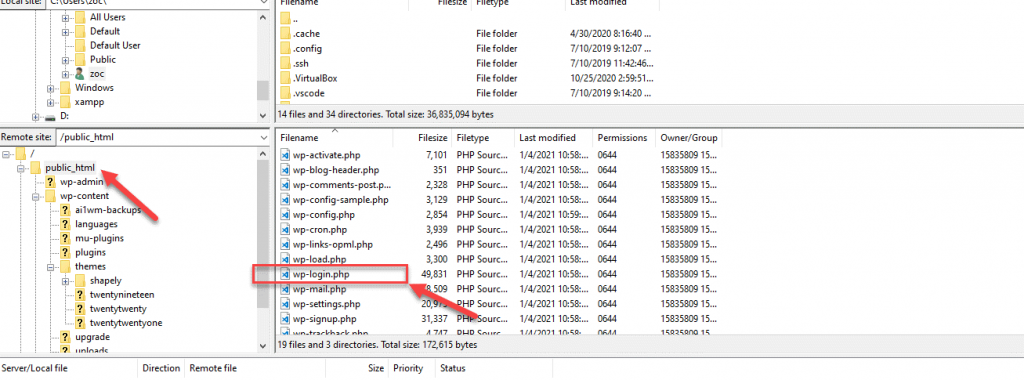Click the wp-config.php file icon
The width and height of the screenshot is (1024, 380).
click(x=285, y=215)
